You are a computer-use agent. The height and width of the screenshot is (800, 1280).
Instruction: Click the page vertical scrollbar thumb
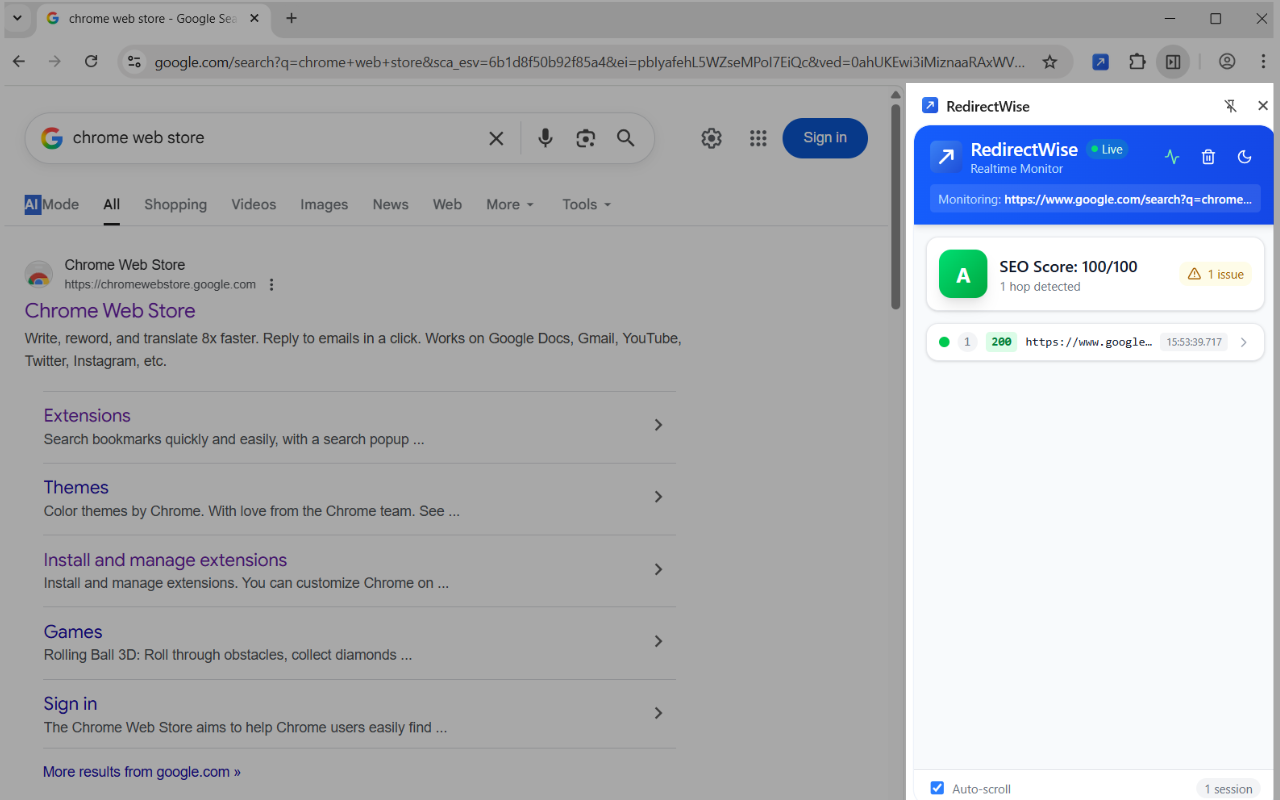pos(896,207)
